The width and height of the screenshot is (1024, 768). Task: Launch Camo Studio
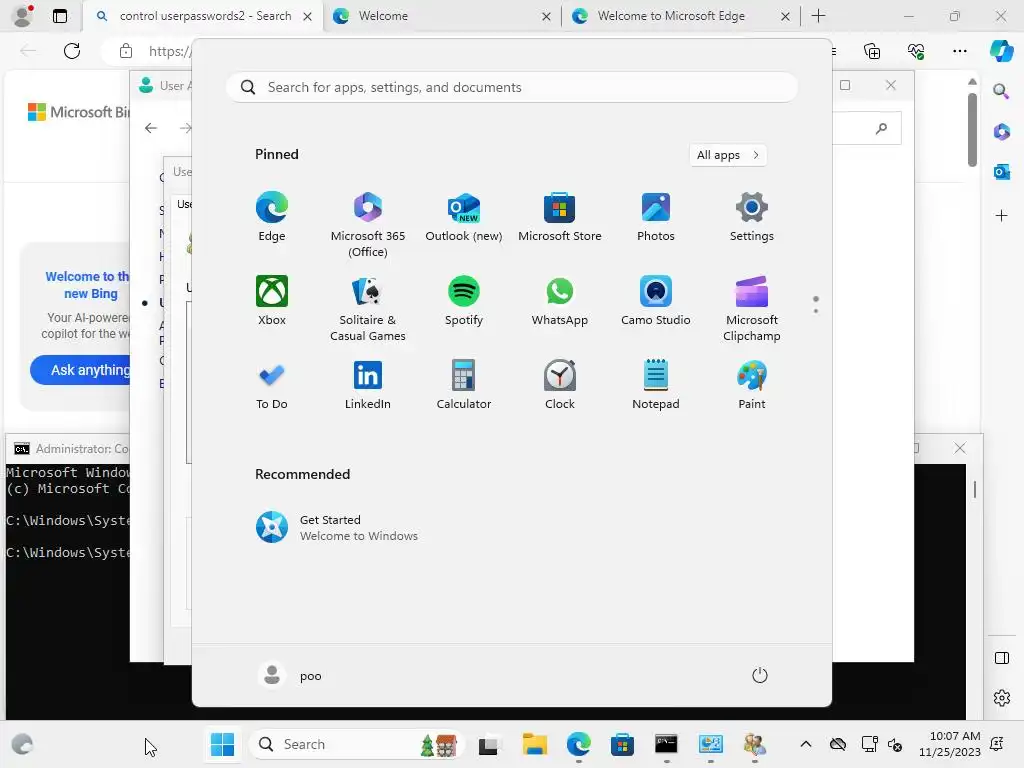(x=656, y=300)
